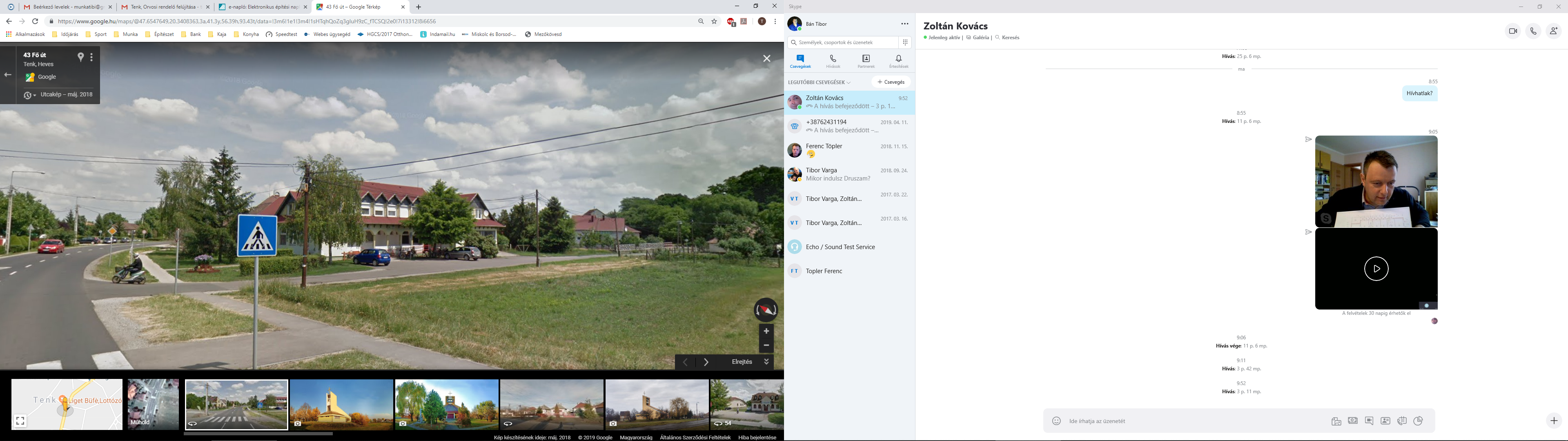Open Skype more options ellipsis menu
Viewport: 1568px width, 441px height.
click(x=904, y=24)
